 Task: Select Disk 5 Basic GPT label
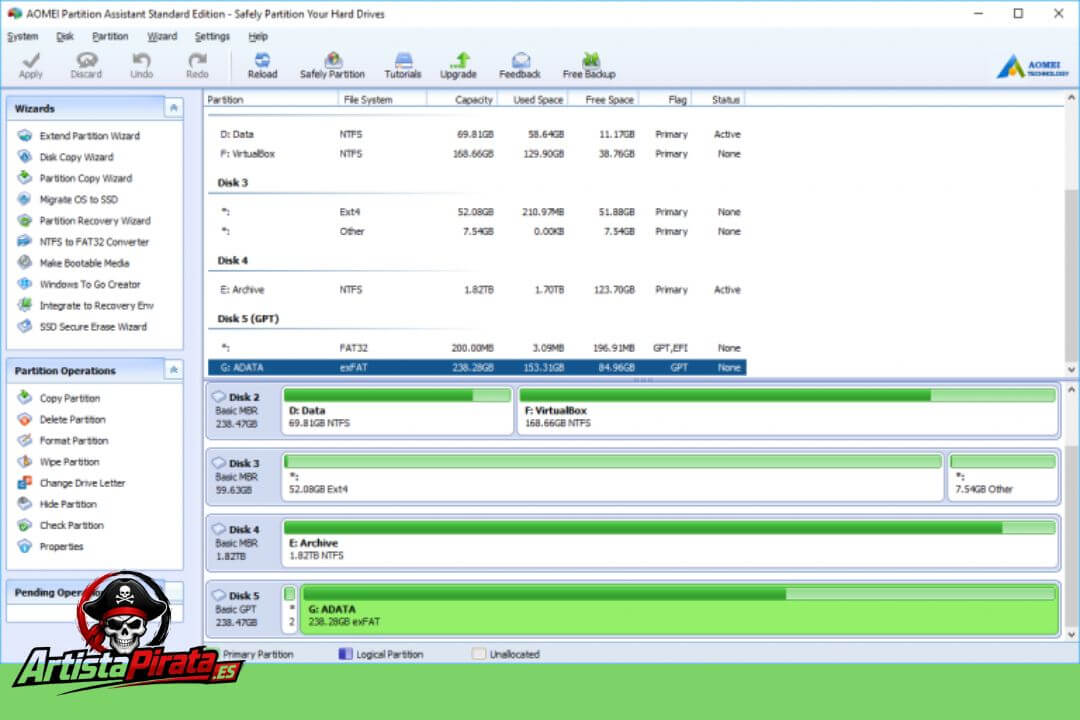239,609
